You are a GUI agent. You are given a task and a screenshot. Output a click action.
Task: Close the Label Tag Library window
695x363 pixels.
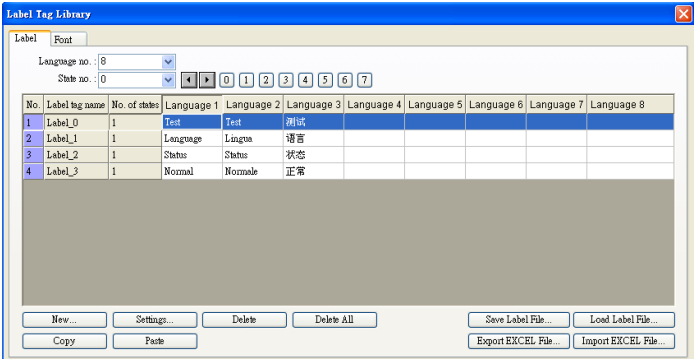click(x=683, y=14)
